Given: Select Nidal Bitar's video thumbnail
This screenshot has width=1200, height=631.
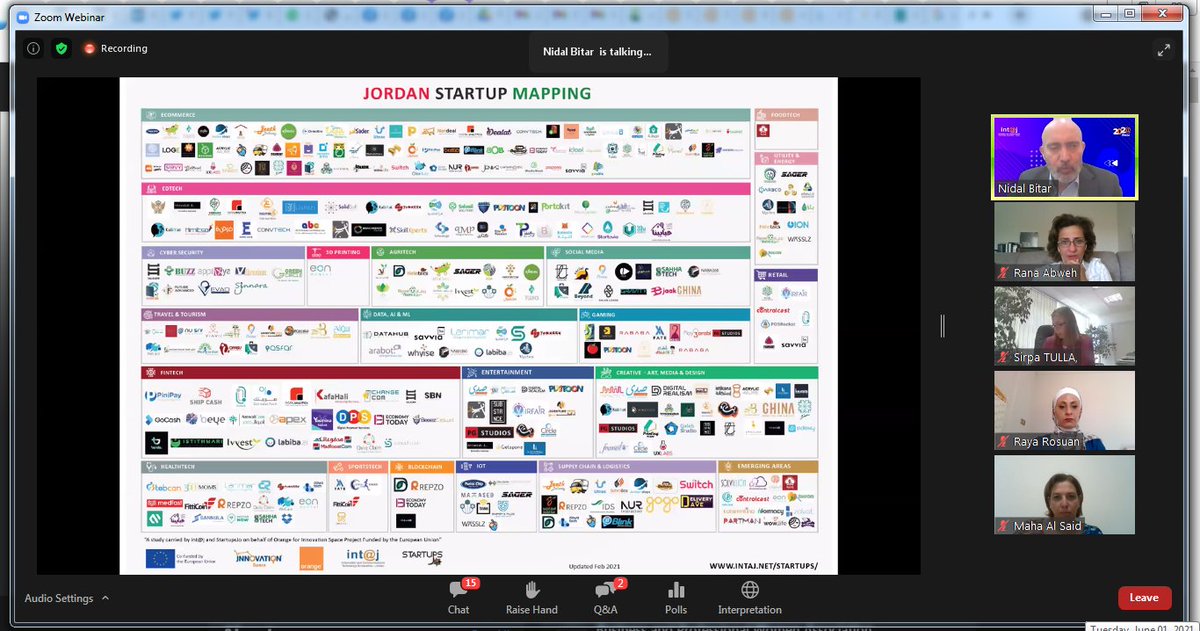Looking at the screenshot, I should [x=1064, y=157].
